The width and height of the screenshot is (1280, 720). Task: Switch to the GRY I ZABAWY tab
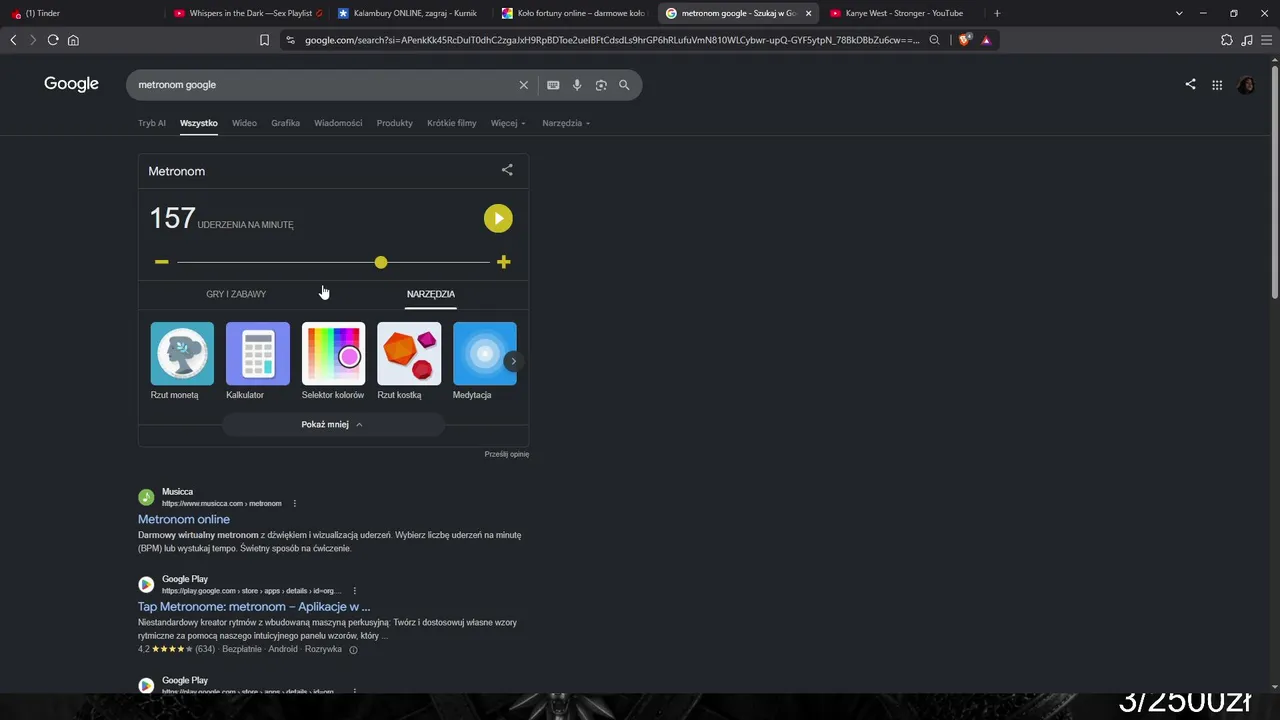[x=236, y=294]
